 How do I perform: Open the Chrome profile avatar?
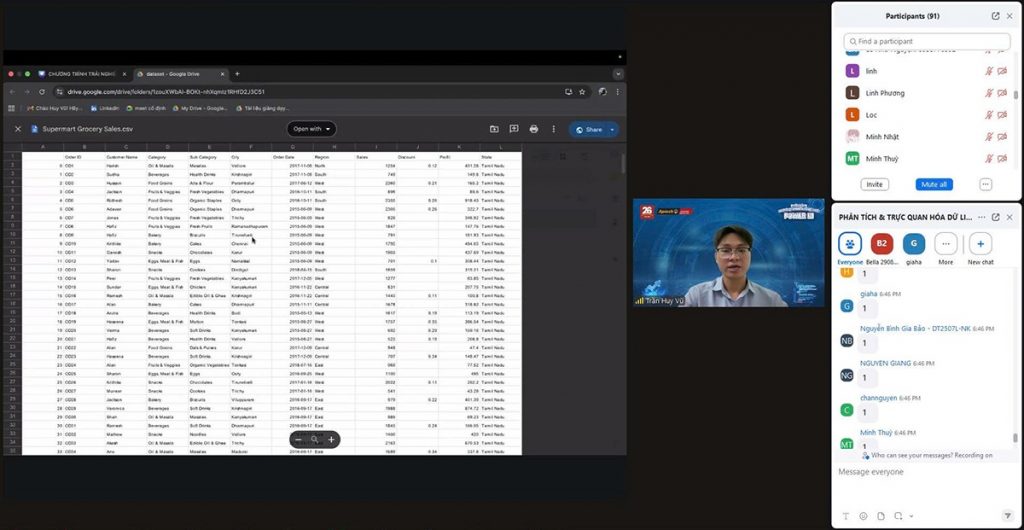603,92
